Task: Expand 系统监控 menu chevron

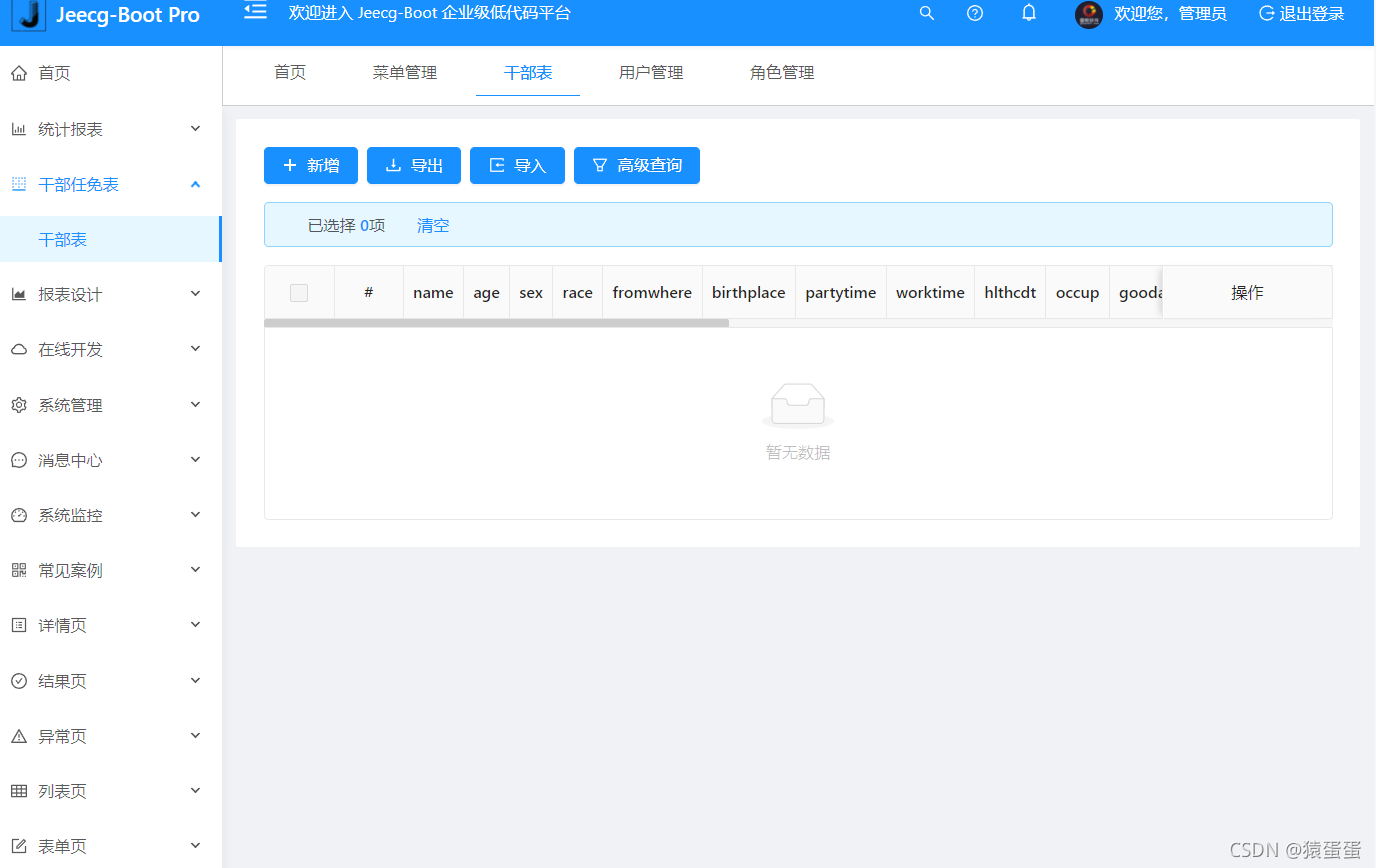Action: [196, 514]
